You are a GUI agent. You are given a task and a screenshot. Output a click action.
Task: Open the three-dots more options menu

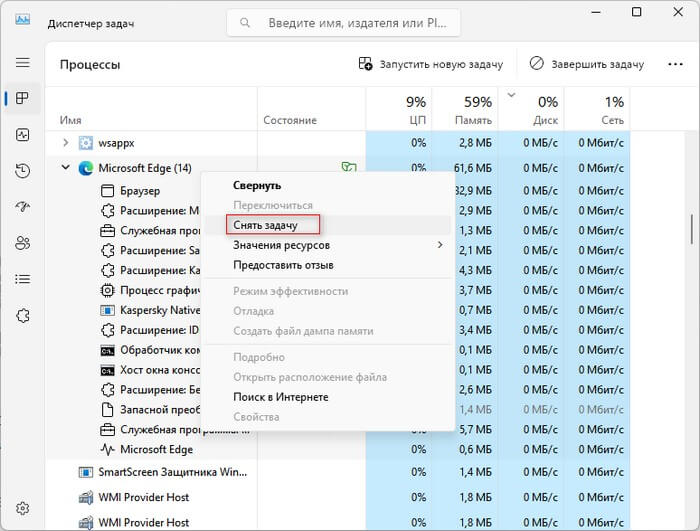tap(675, 64)
